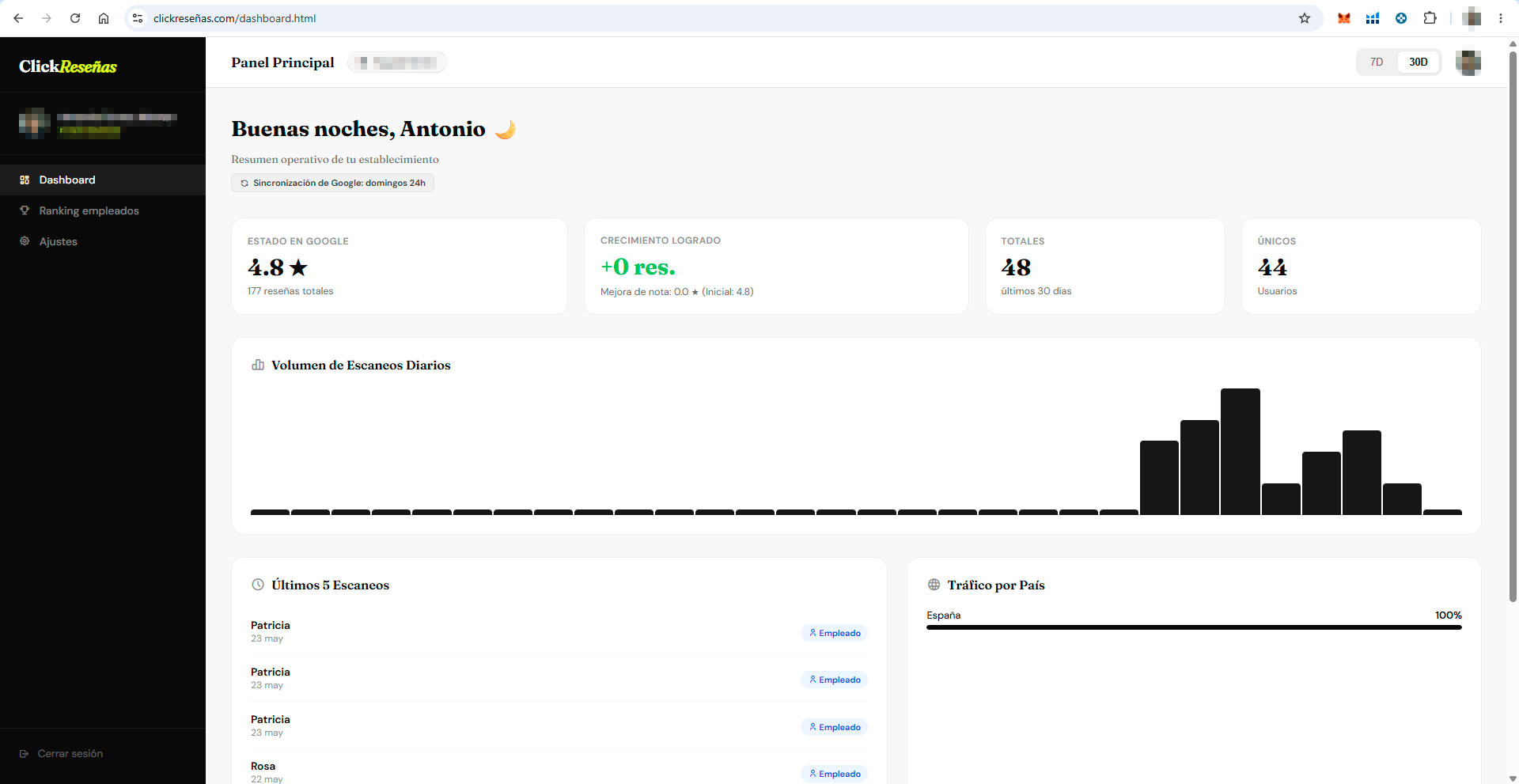This screenshot has width=1519, height=784.
Task: Switch the range to 7D
Action: click(x=1377, y=62)
